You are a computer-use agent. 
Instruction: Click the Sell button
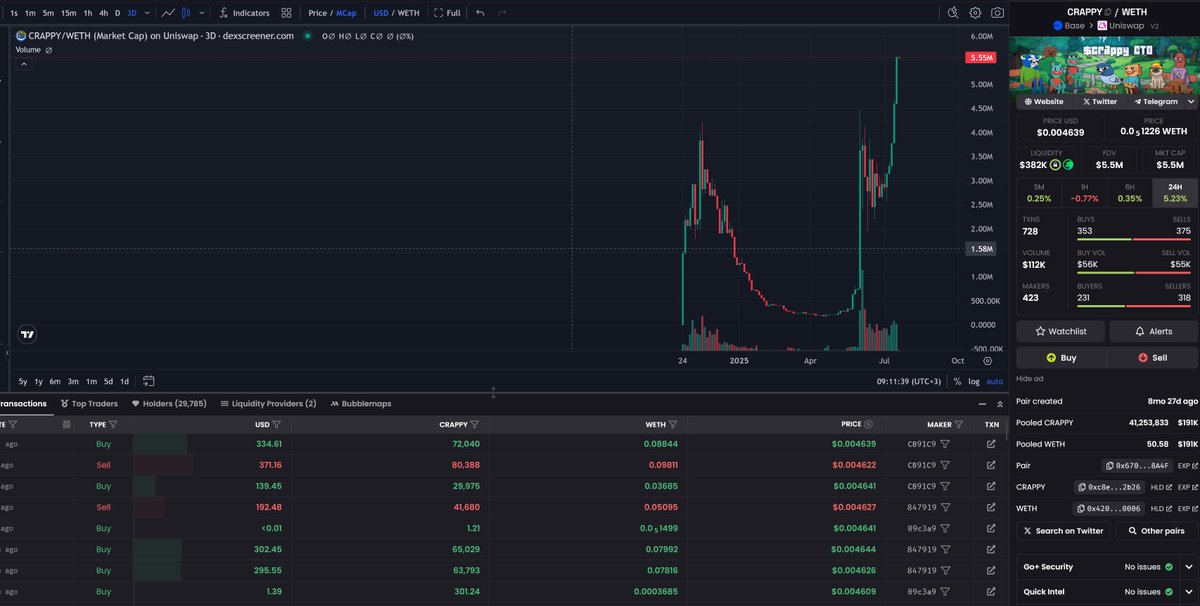click(x=1153, y=357)
